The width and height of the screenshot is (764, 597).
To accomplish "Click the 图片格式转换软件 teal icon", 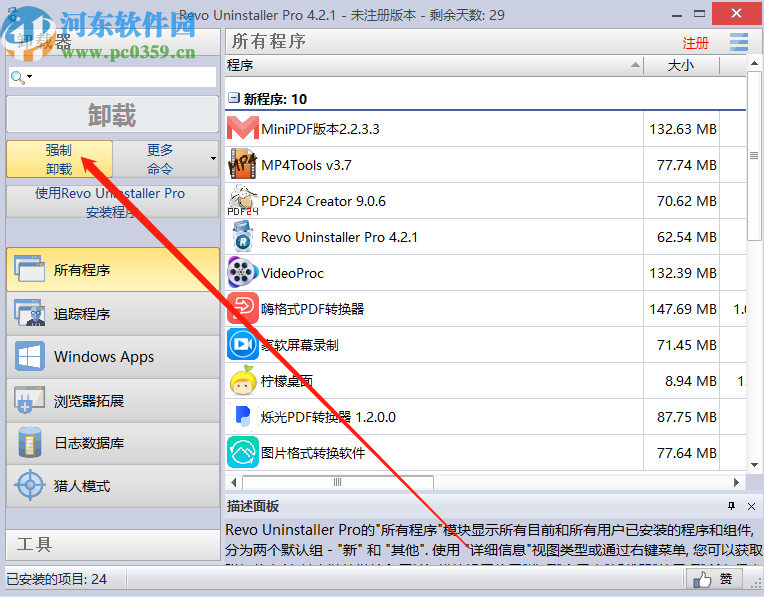I will point(242,453).
